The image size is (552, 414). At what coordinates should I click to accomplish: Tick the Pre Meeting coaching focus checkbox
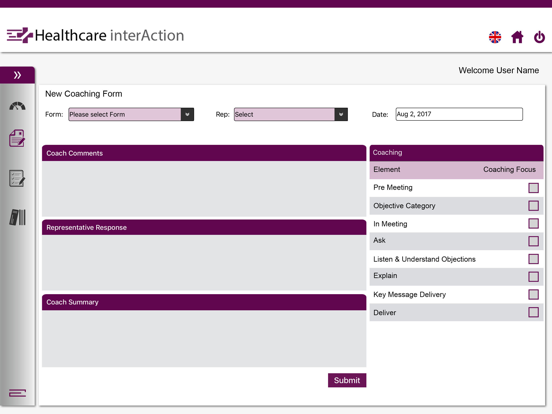533,188
